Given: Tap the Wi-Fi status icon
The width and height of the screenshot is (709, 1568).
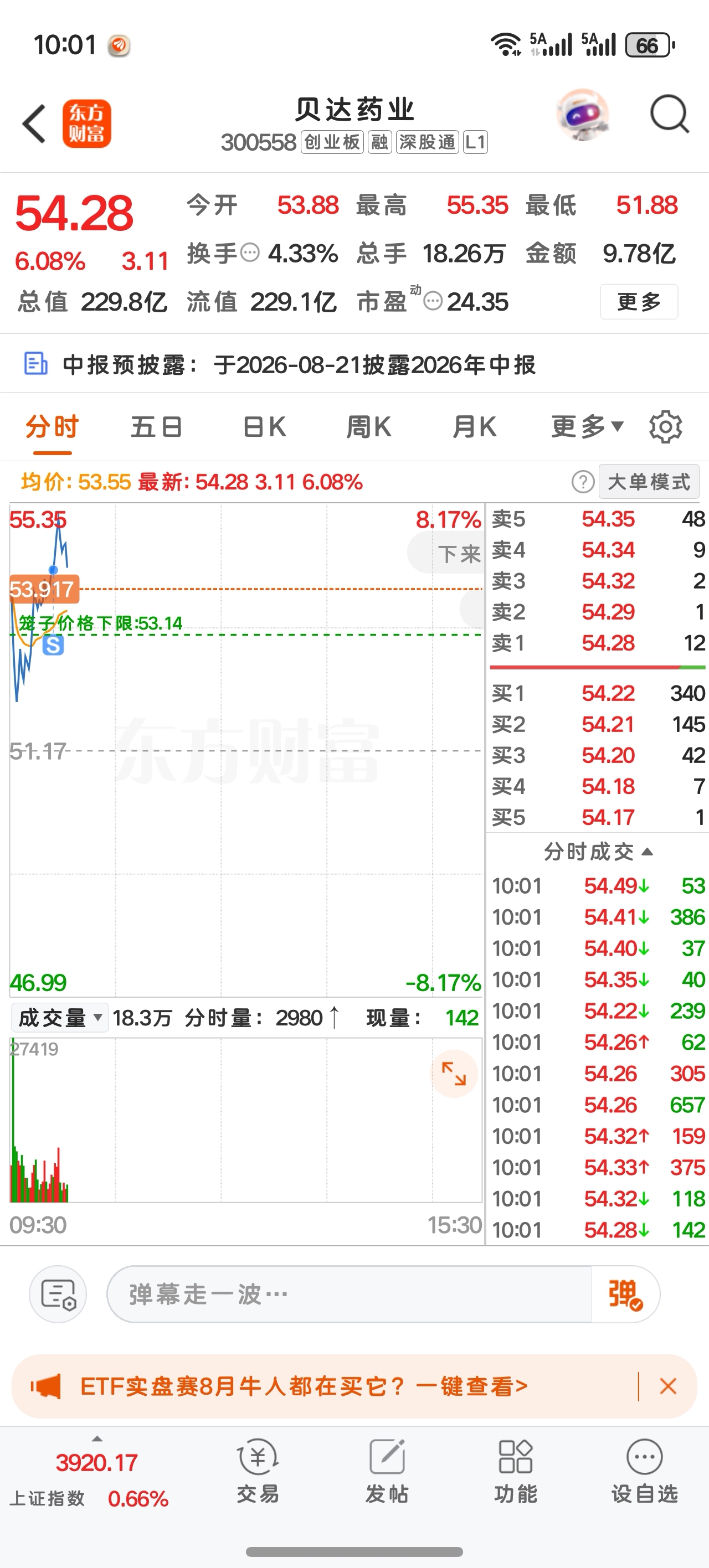Looking at the screenshot, I should [506, 44].
